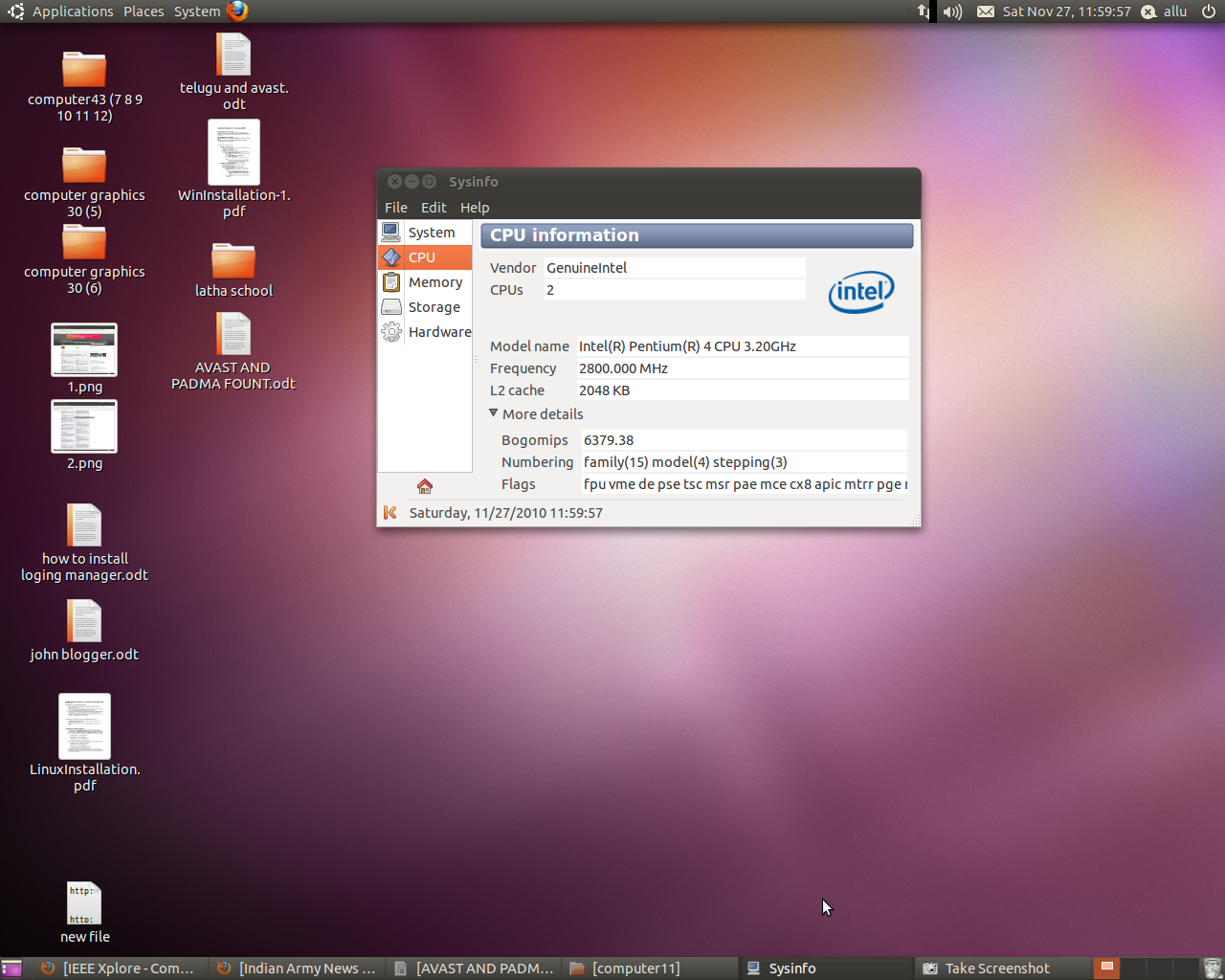1225x980 pixels.
Task: Open the power menu at top right
Action: coord(1207,11)
